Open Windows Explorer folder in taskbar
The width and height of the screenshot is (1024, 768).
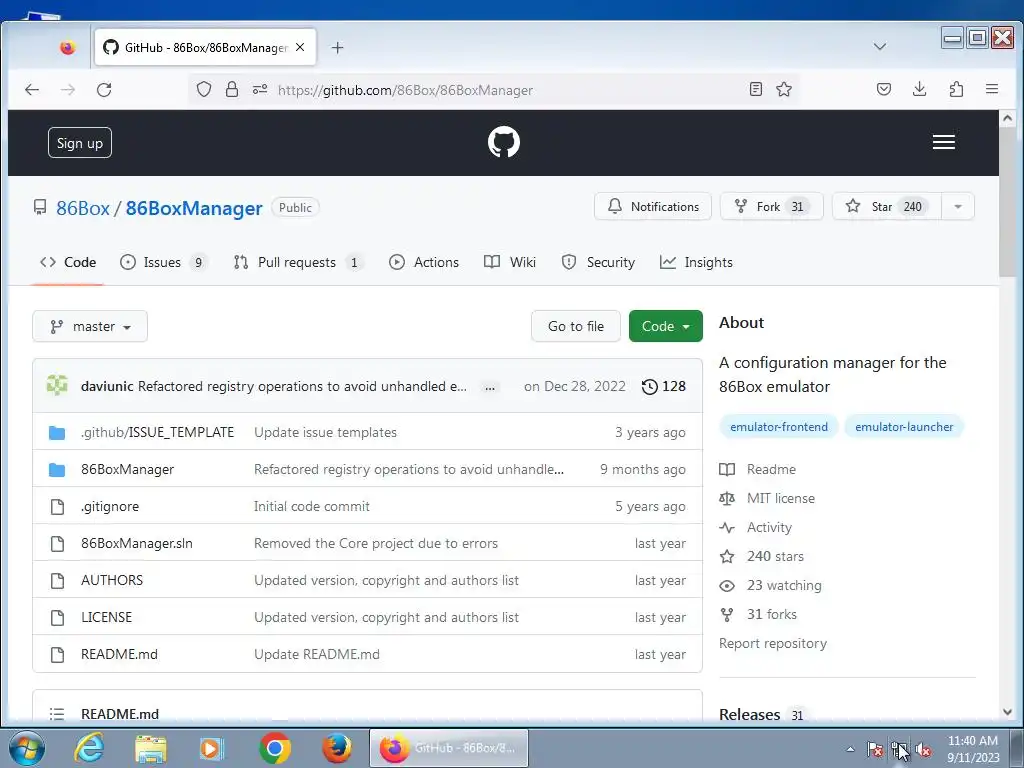click(x=151, y=748)
